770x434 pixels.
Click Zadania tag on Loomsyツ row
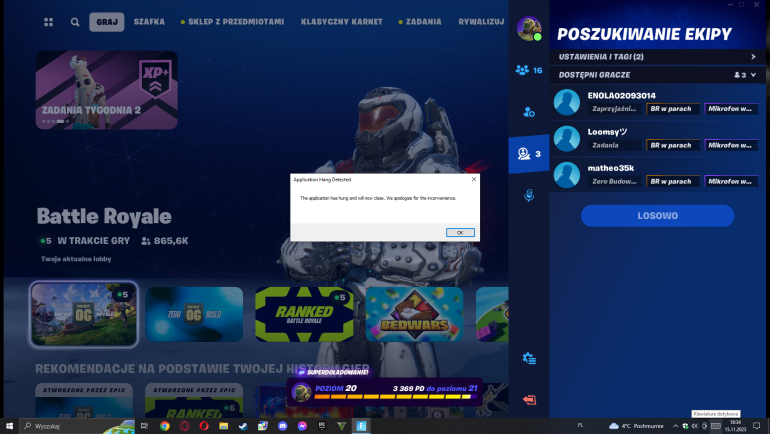click(x=614, y=145)
